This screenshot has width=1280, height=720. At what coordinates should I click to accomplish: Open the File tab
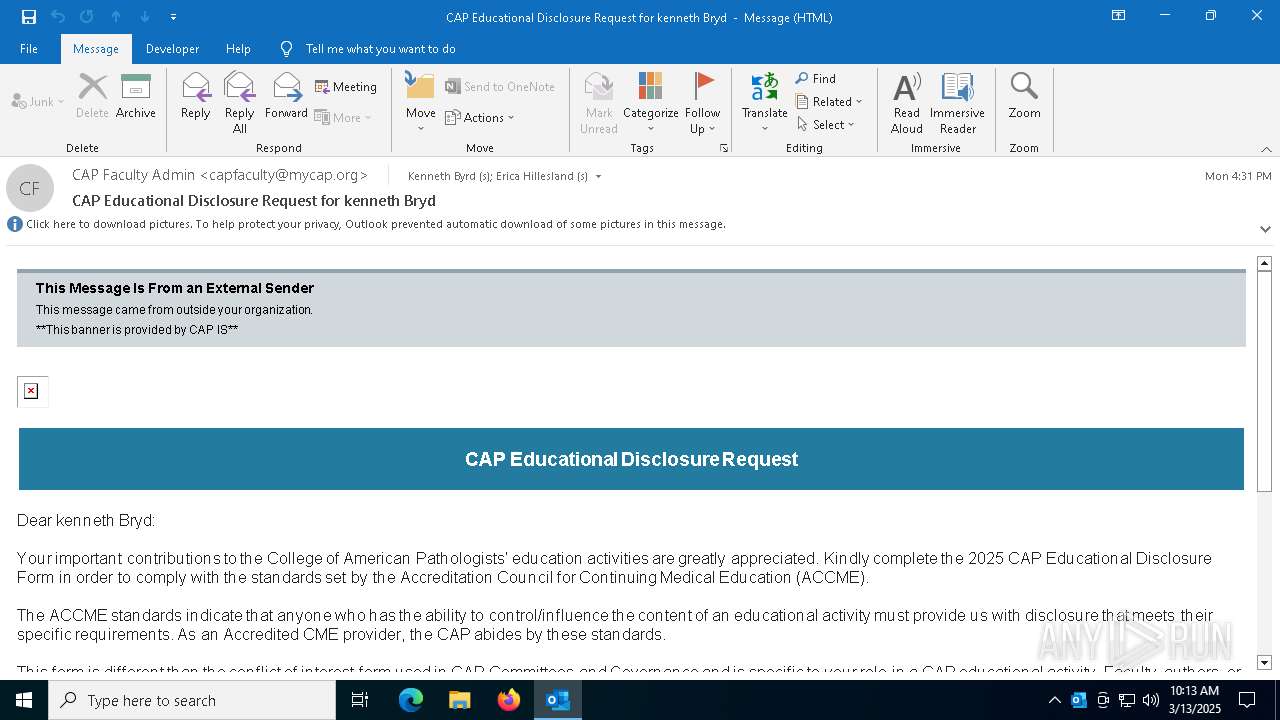pos(29,49)
